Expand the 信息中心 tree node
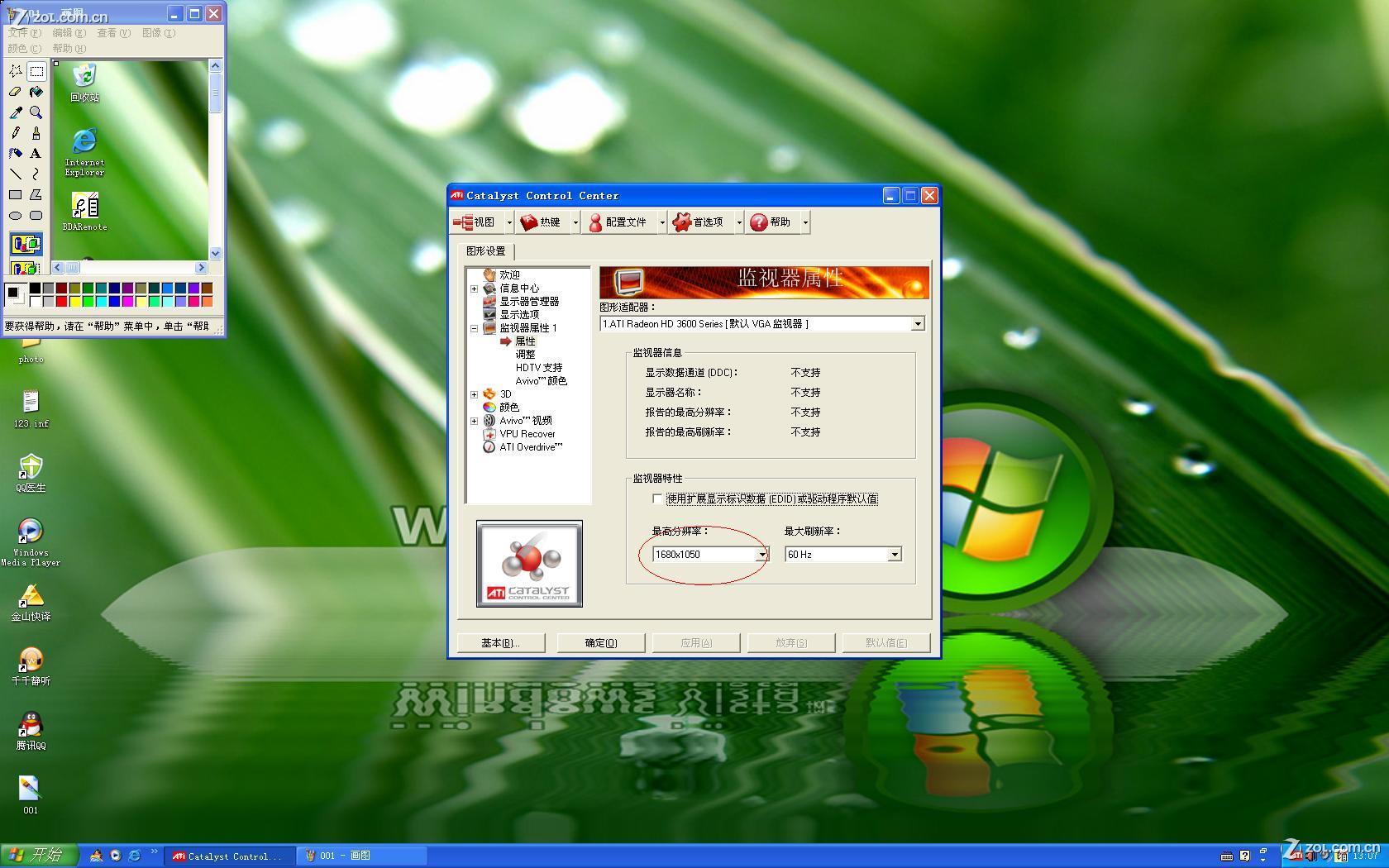1389x868 pixels. tap(474, 289)
